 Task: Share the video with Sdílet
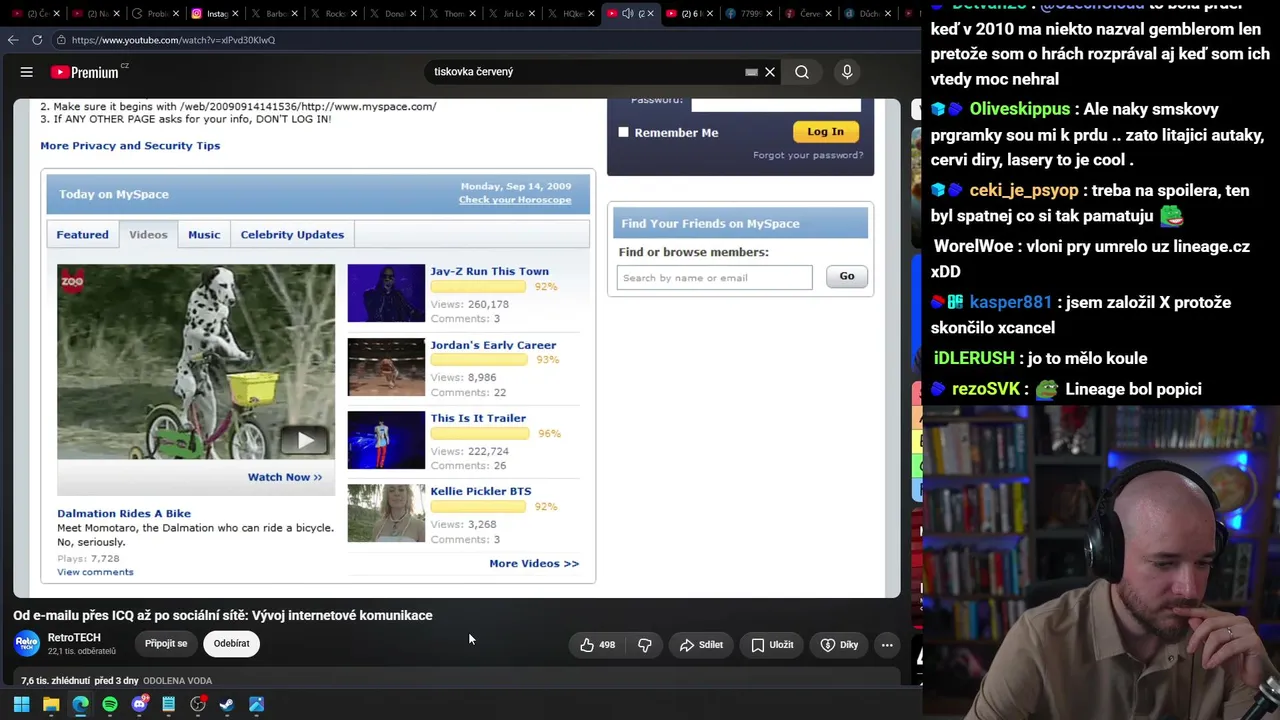(701, 645)
